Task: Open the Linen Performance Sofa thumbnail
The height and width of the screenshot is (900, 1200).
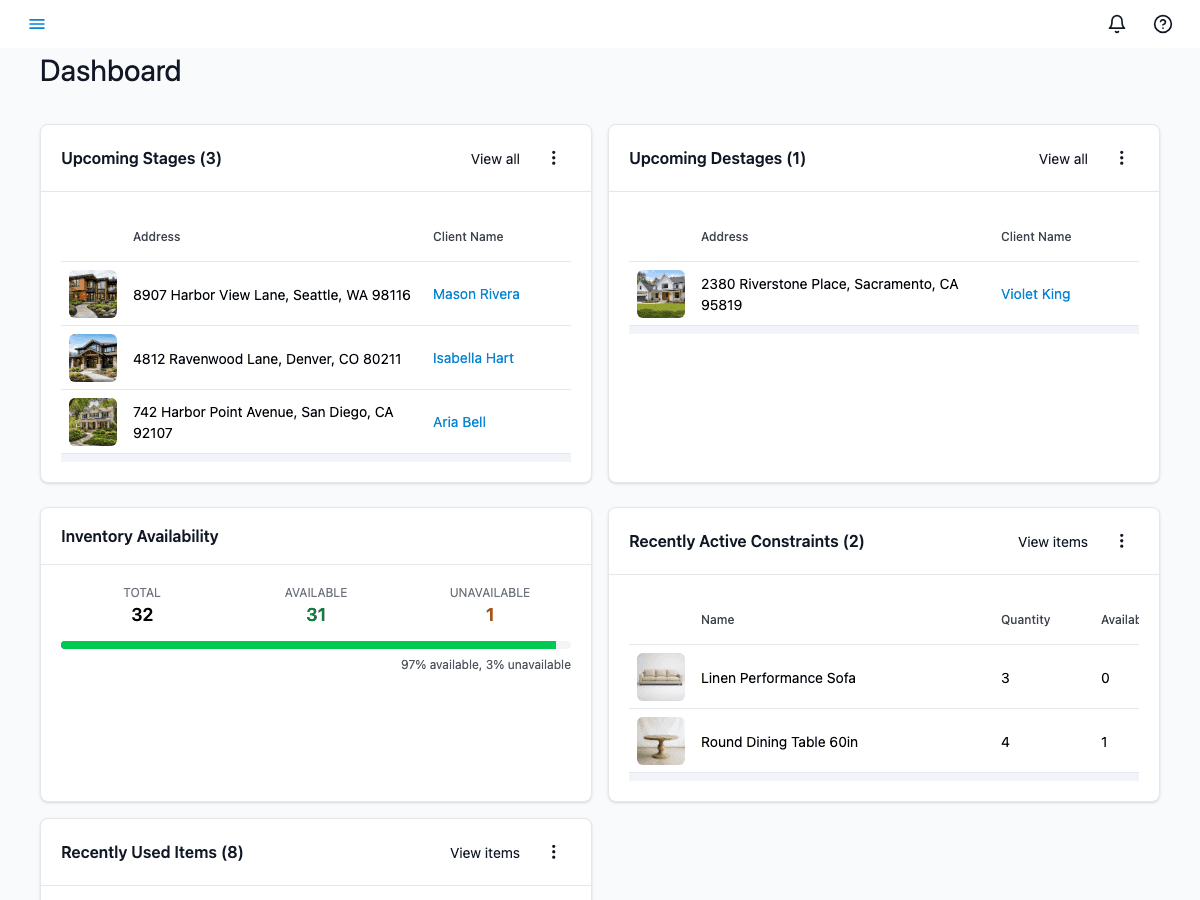Action: 660,677
